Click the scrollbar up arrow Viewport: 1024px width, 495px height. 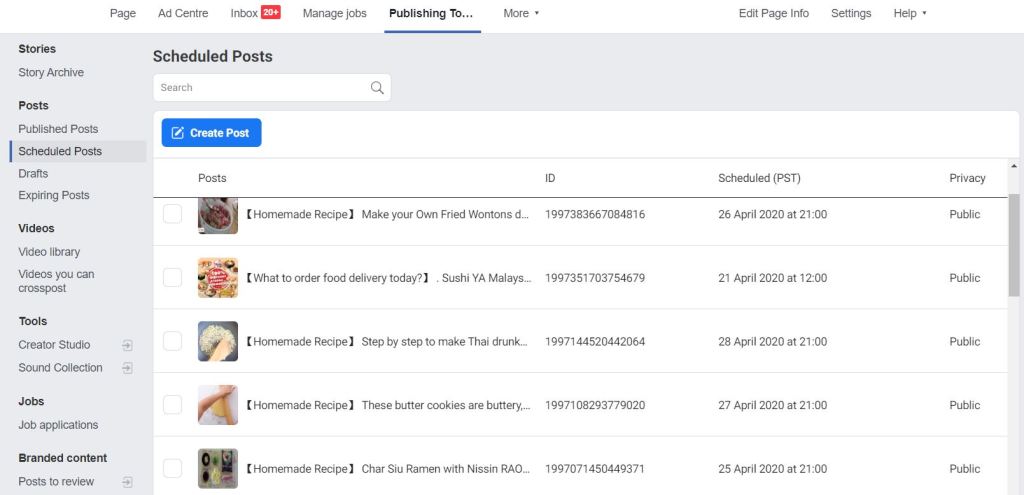click(x=1014, y=166)
